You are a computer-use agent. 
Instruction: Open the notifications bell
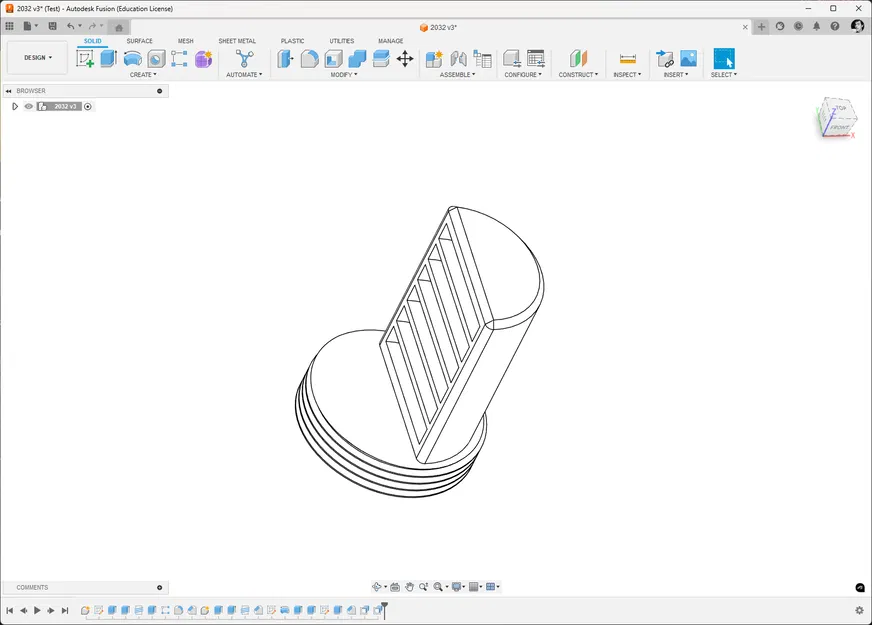click(x=816, y=26)
